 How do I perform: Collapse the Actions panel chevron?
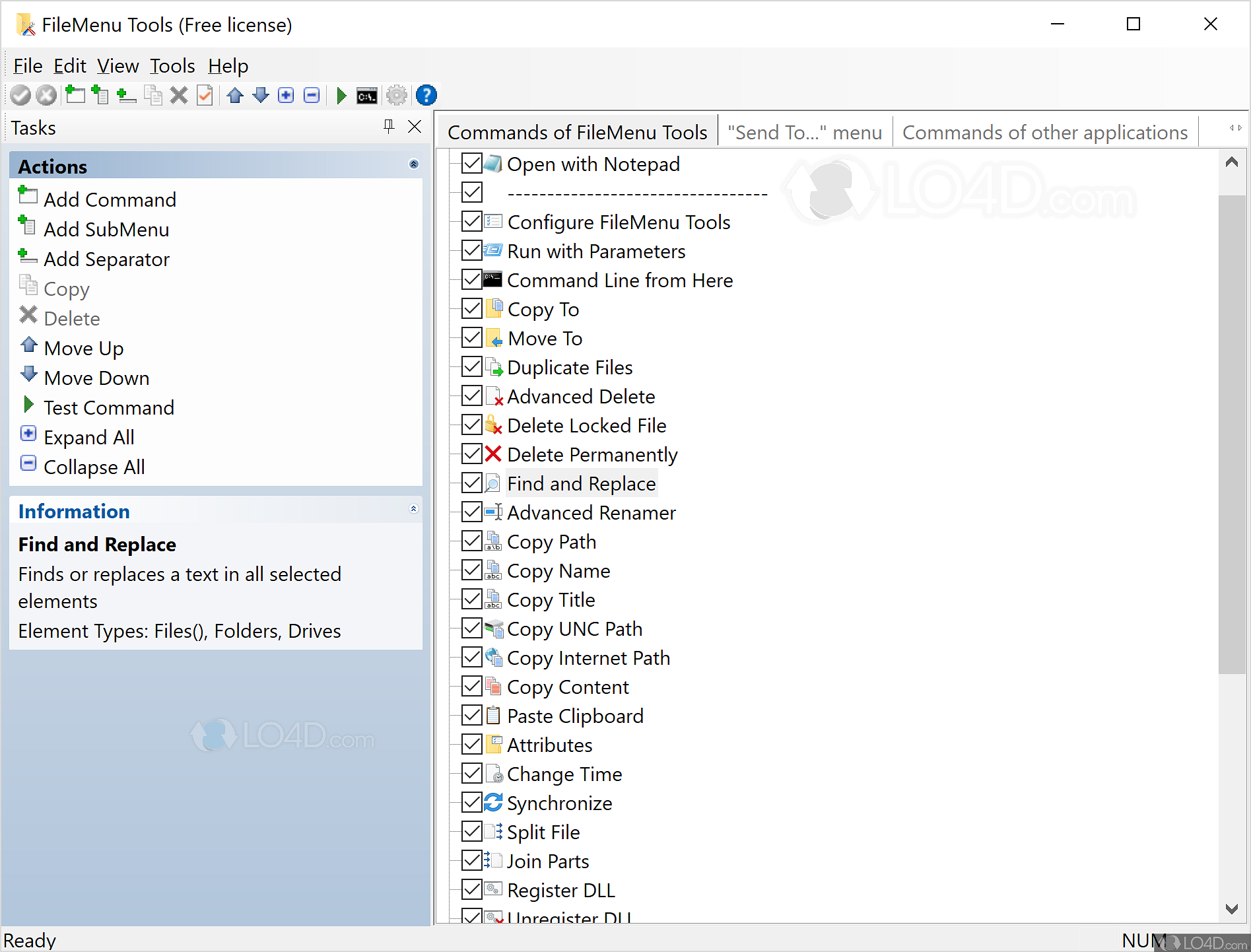coord(414,164)
